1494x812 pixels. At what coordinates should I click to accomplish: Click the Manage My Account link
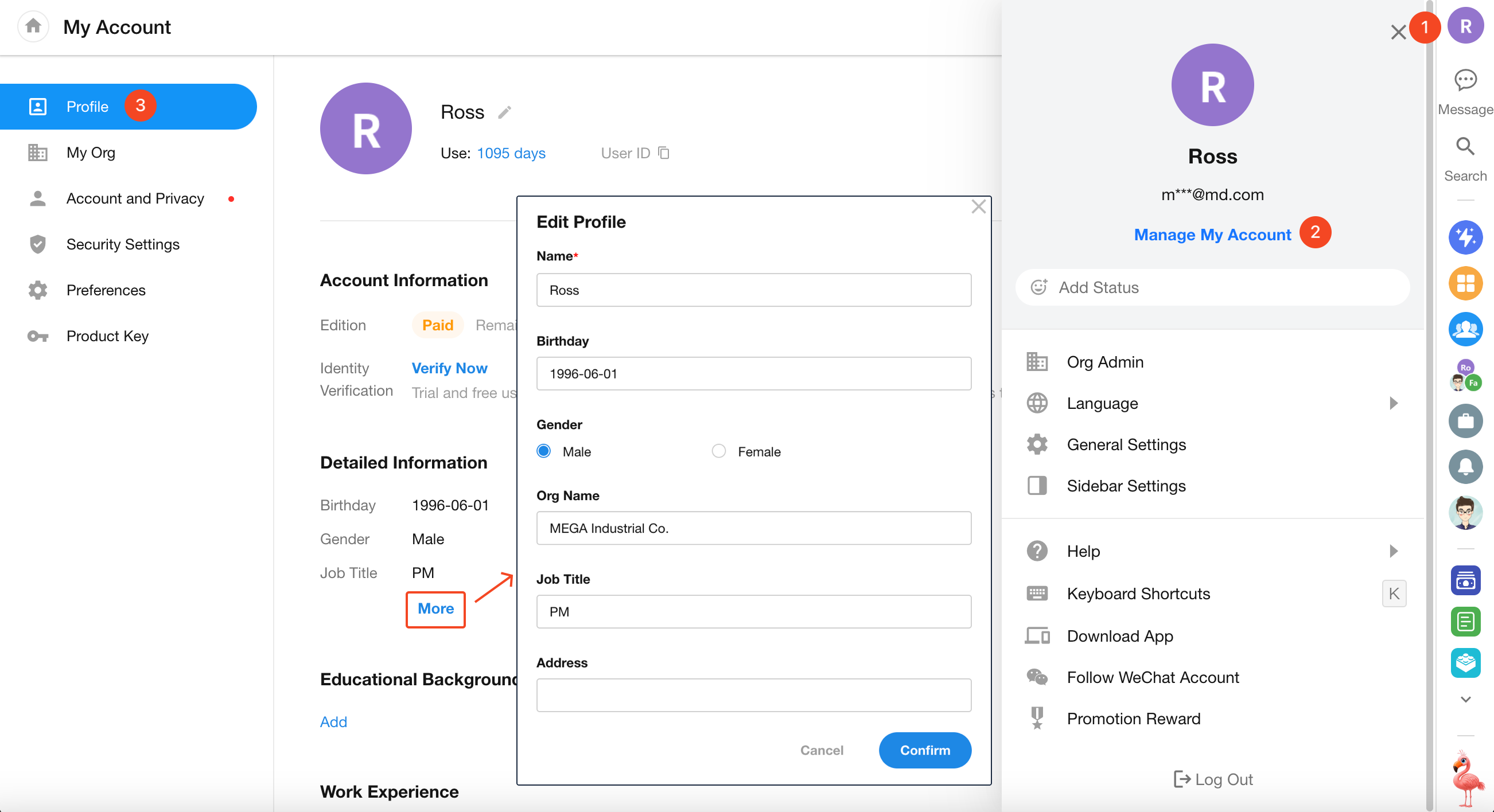pos(1212,235)
